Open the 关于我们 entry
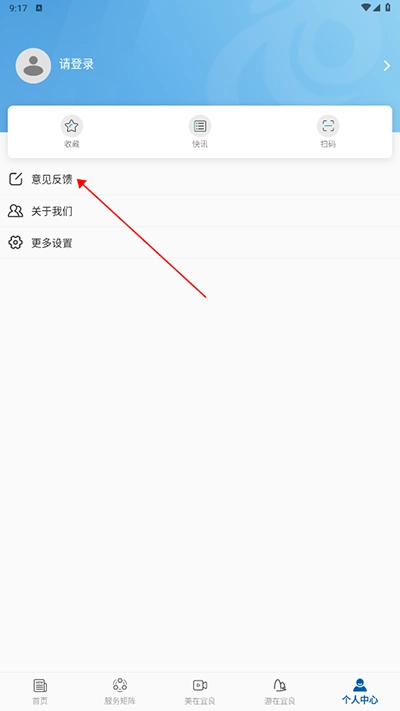Screen dimensions: 400x711 click(200, 211)
